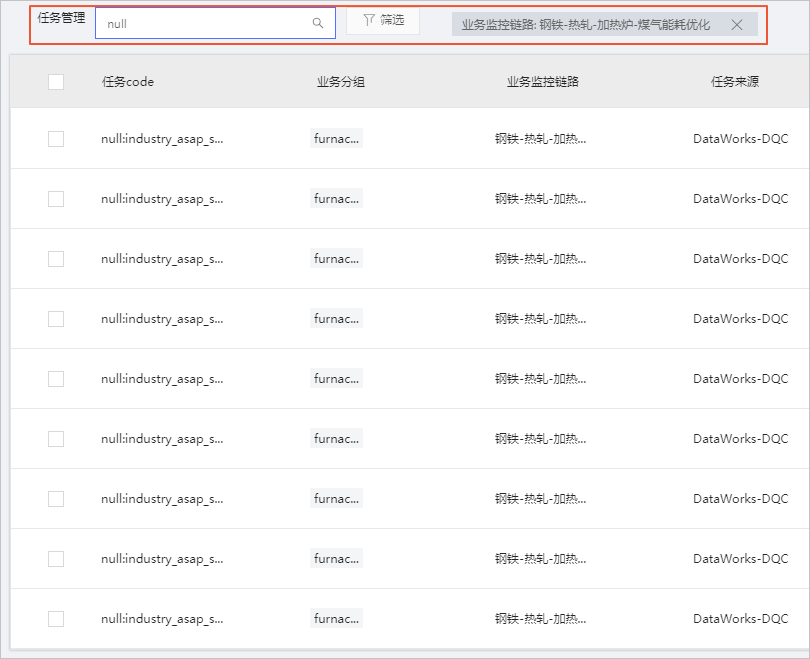Check the sixth row's checkbox
This screenshot has height=659, width=810.
[56, 438]
